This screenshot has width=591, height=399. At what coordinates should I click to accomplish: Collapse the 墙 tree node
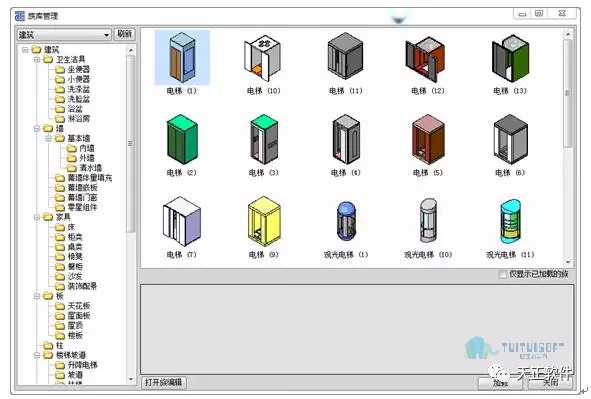tap(37, 128)
